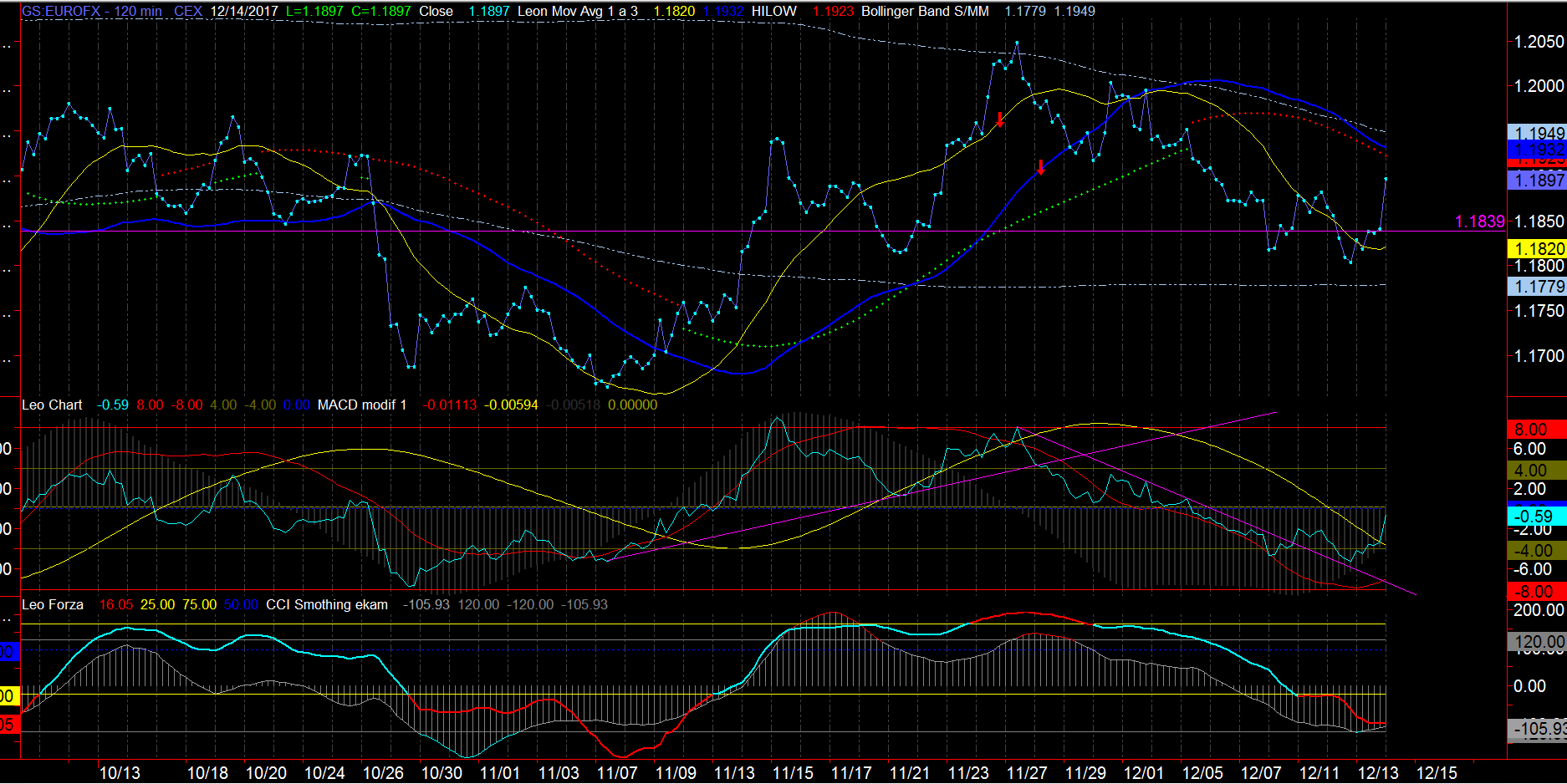Click the 1.1750 price axis label
Viewport: 1567px width, 784px height.
[1539, 310]
